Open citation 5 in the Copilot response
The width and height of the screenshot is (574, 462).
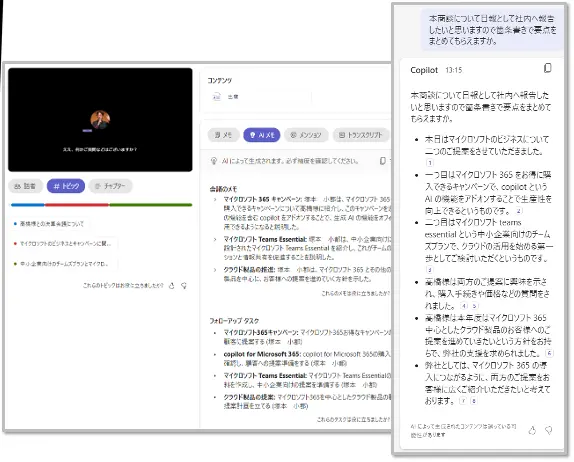pyautogui.click(x=474, y=306)
